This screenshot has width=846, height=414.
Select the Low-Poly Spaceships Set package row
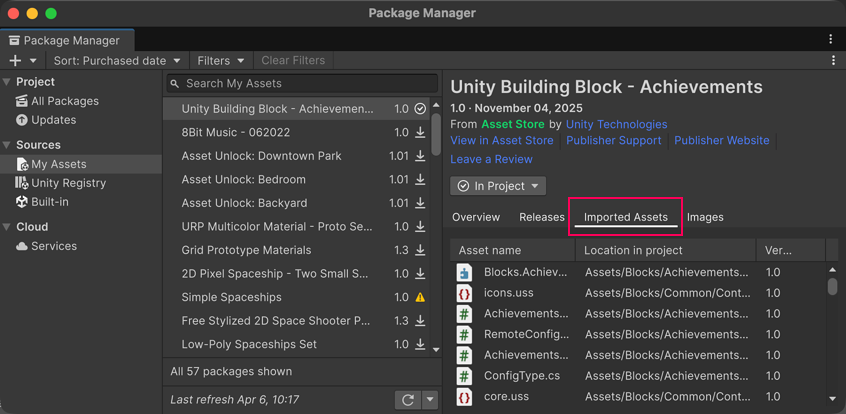click(296, 344)
